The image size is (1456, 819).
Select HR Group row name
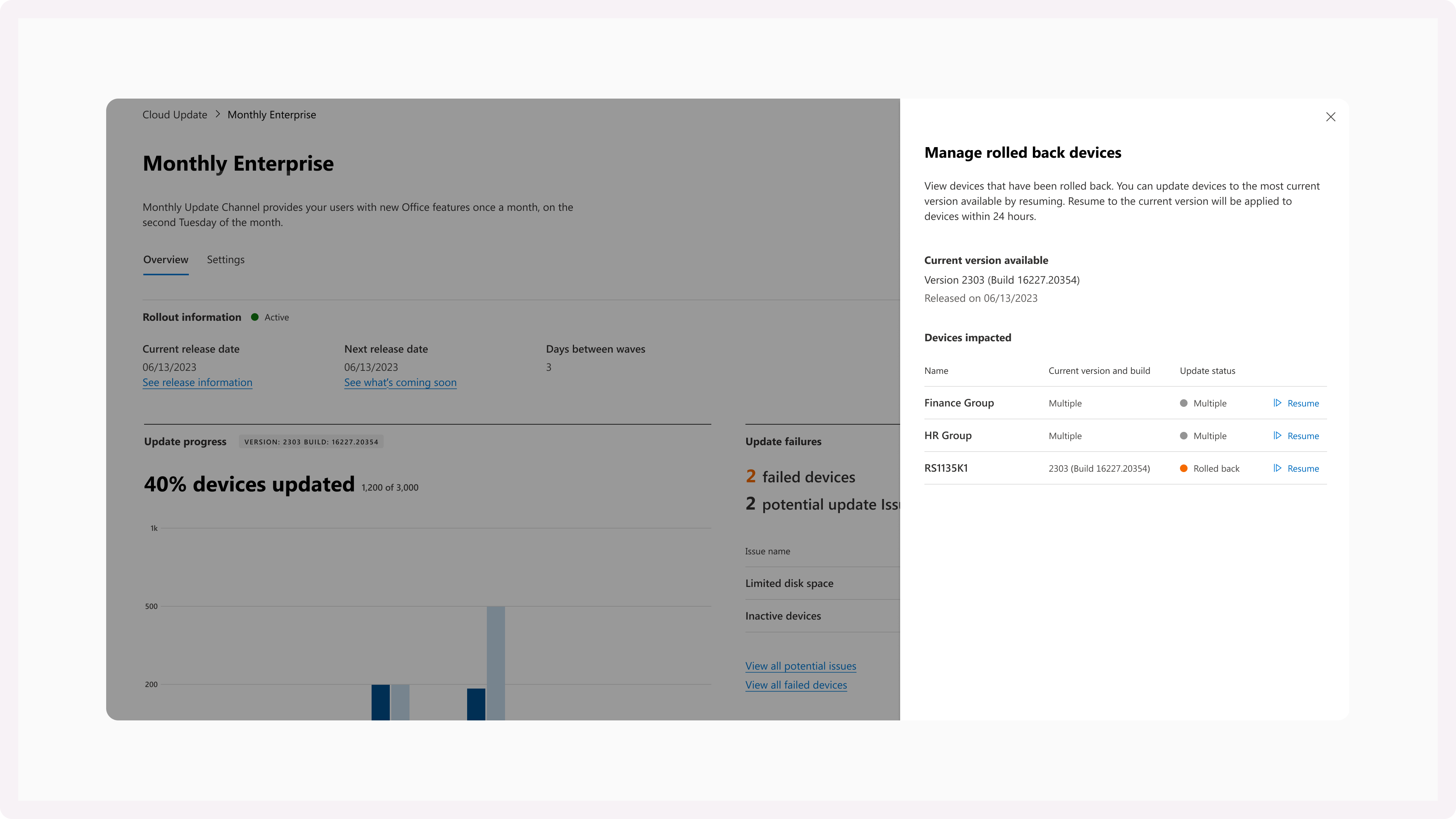click(948, 436)
